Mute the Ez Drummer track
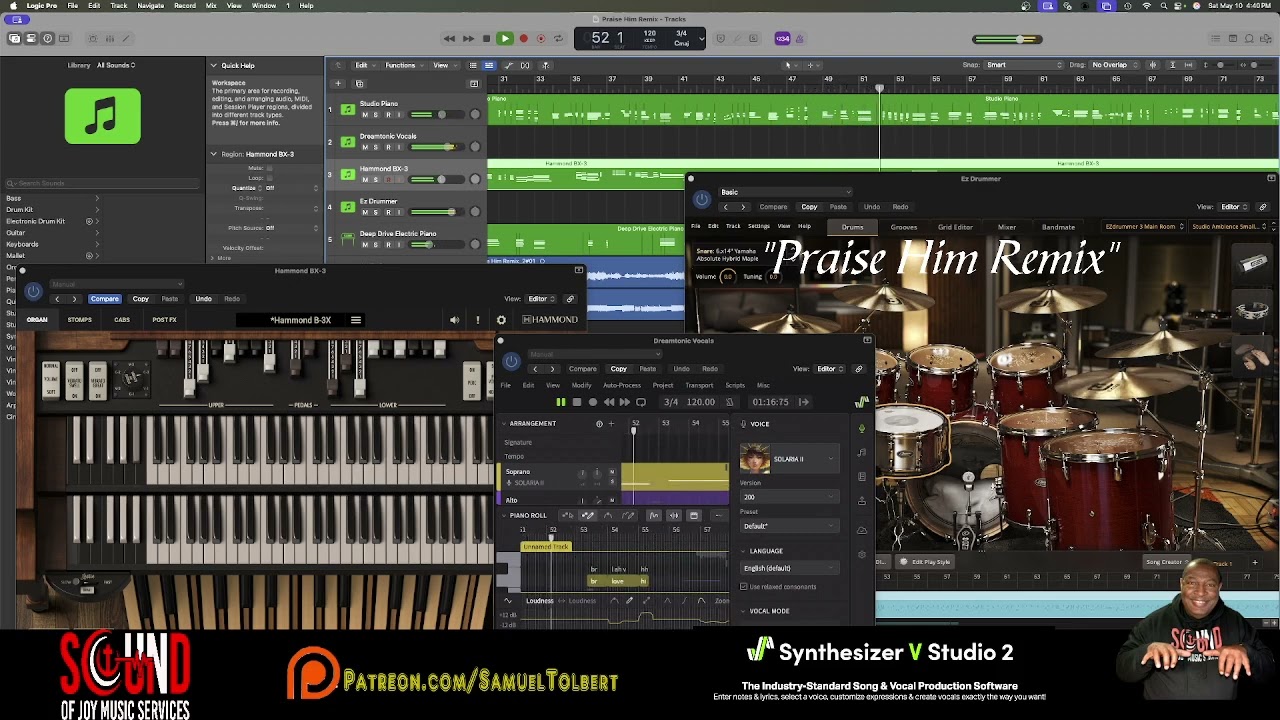 coord(365,212)
